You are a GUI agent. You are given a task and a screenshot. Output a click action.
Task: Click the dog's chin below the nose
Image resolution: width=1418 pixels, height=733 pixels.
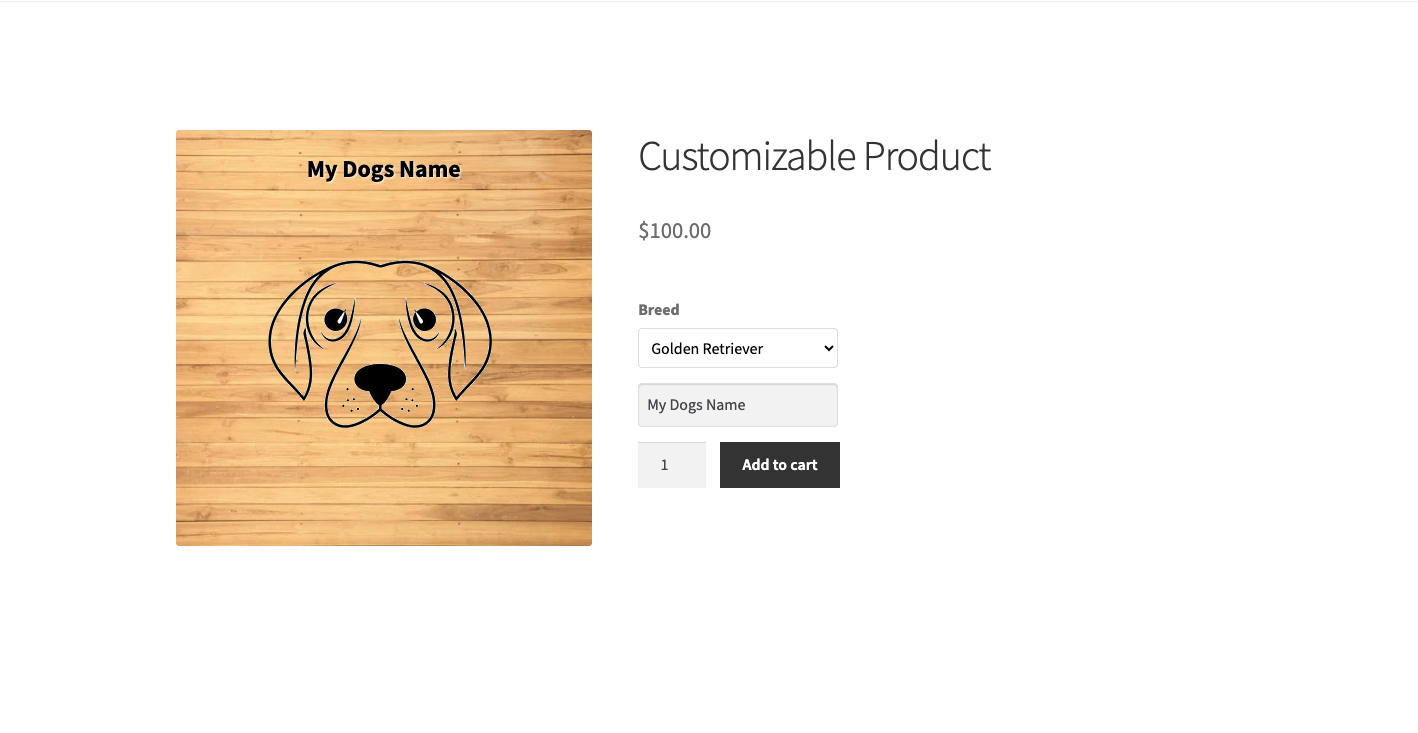click(x=380, y=416)
